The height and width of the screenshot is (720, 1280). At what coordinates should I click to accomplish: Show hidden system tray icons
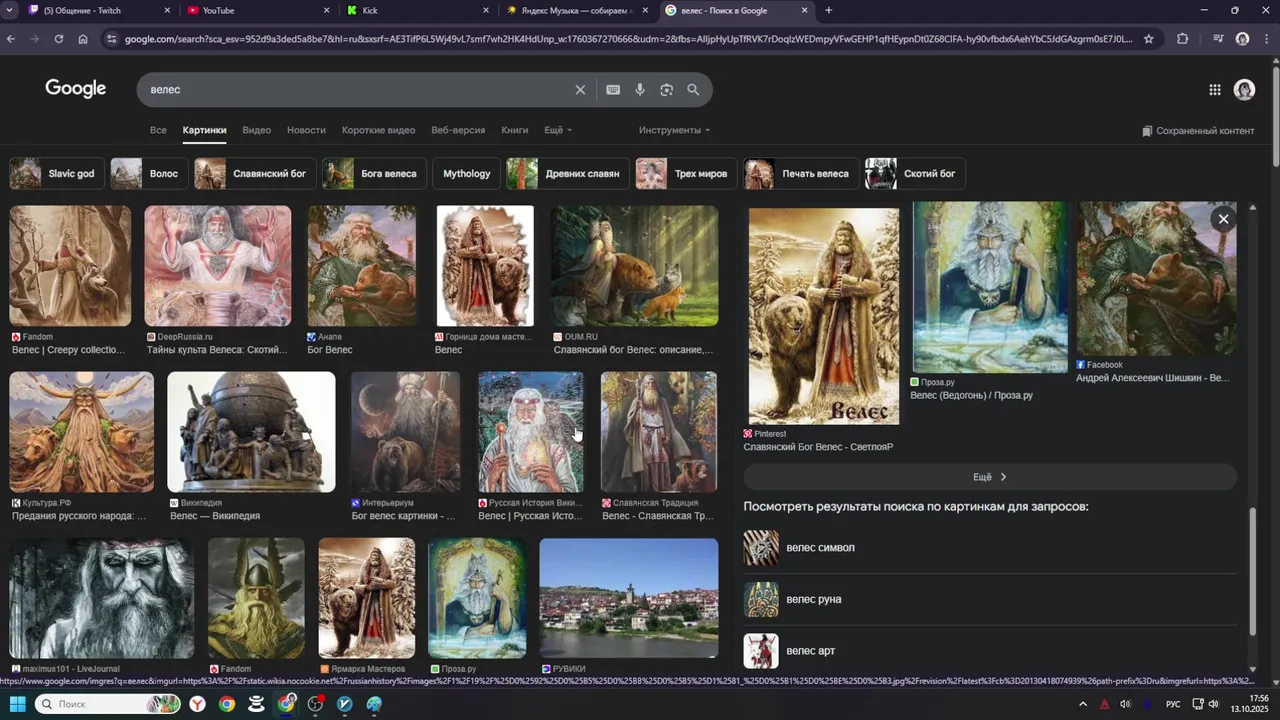pos(1083,704)
